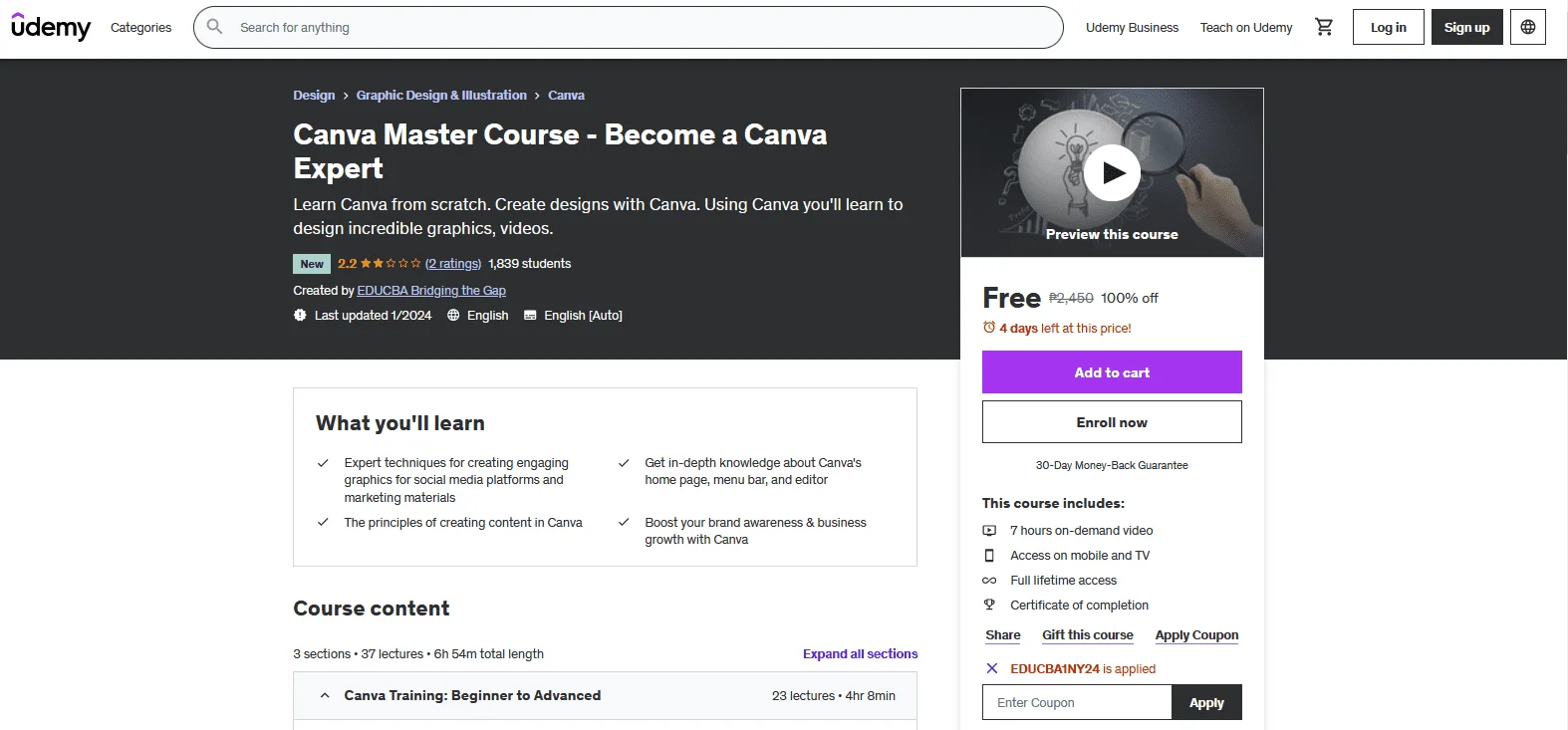Open the (2 ratings) link

tap(453, 264)
